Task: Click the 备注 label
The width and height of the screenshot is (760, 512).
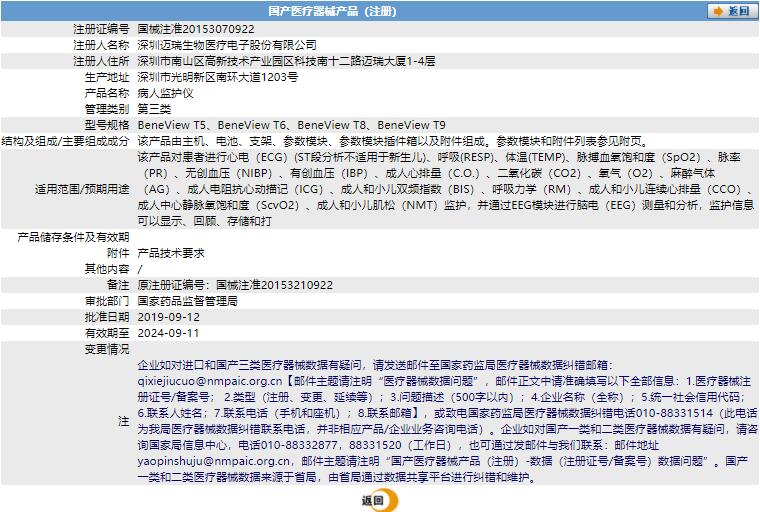Action: click(x=118, y=285)
